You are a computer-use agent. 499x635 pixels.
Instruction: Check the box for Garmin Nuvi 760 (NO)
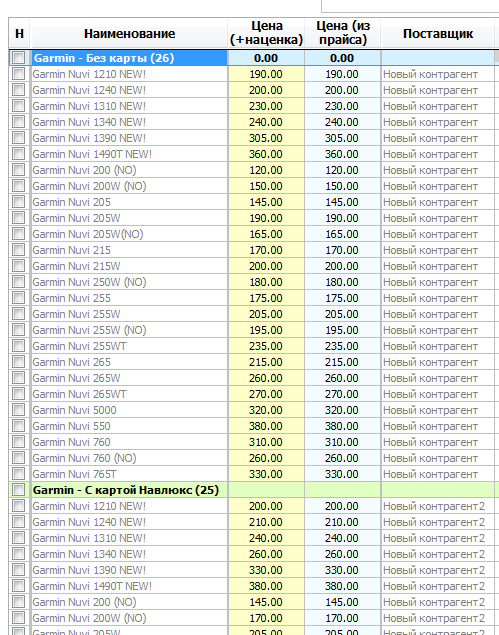(19, 458)
